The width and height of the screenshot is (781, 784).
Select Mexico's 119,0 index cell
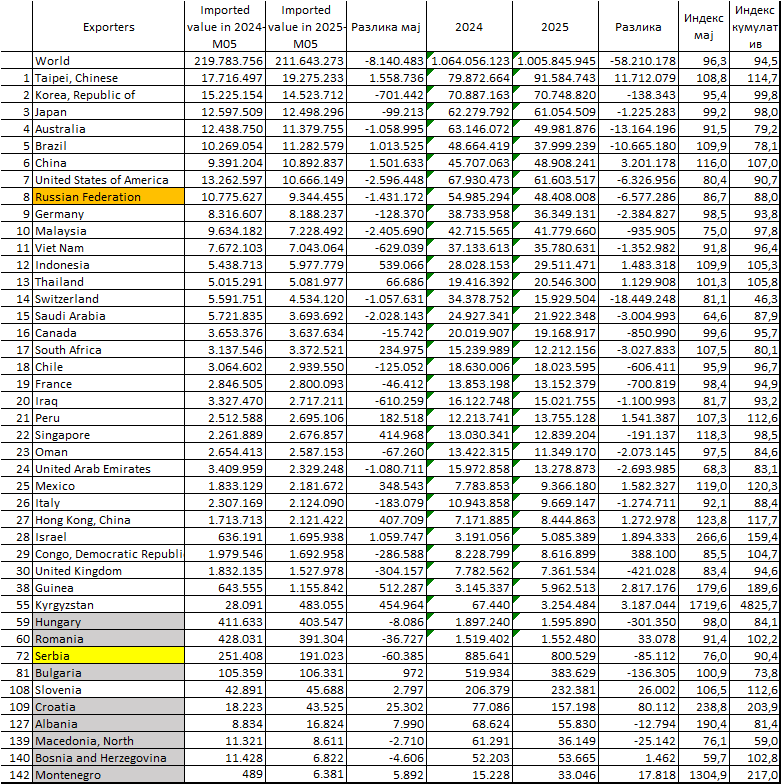click(704, 486)
